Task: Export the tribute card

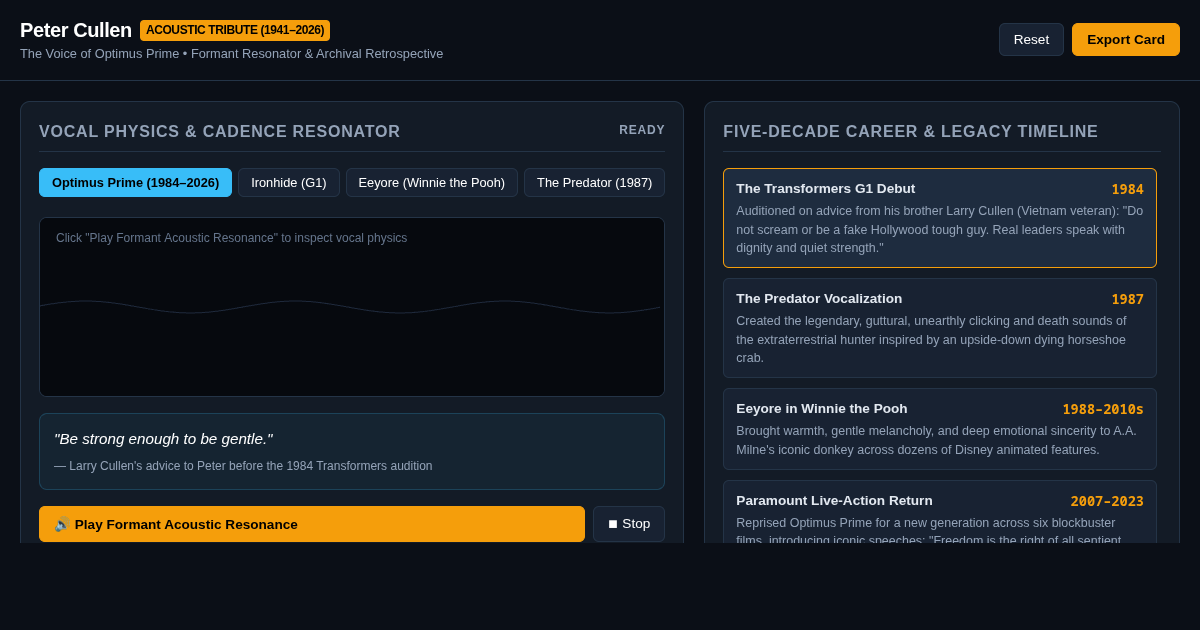Action: click(x=1126, y=39)
